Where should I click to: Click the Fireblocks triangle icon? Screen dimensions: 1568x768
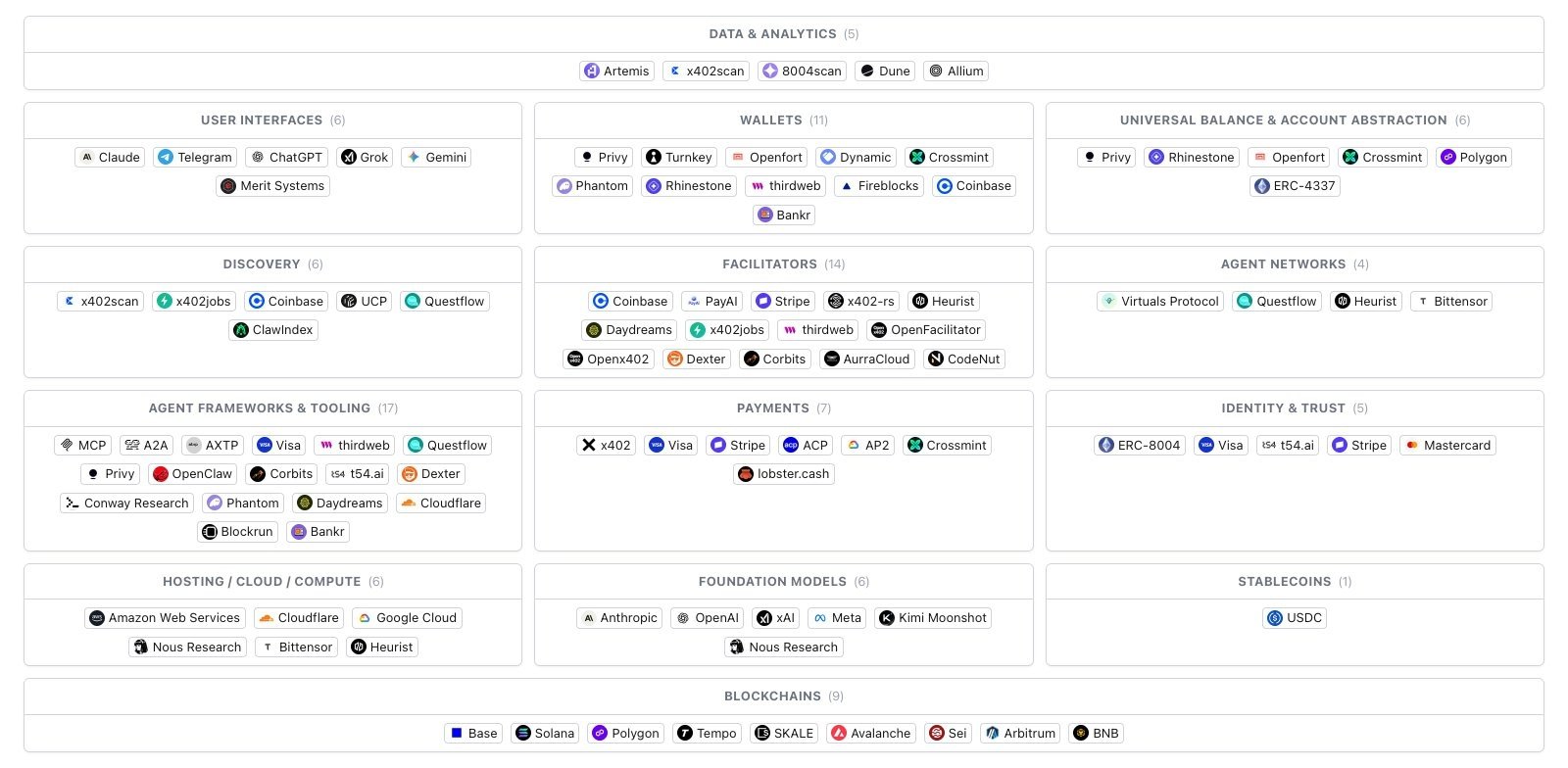pos(847,186)
